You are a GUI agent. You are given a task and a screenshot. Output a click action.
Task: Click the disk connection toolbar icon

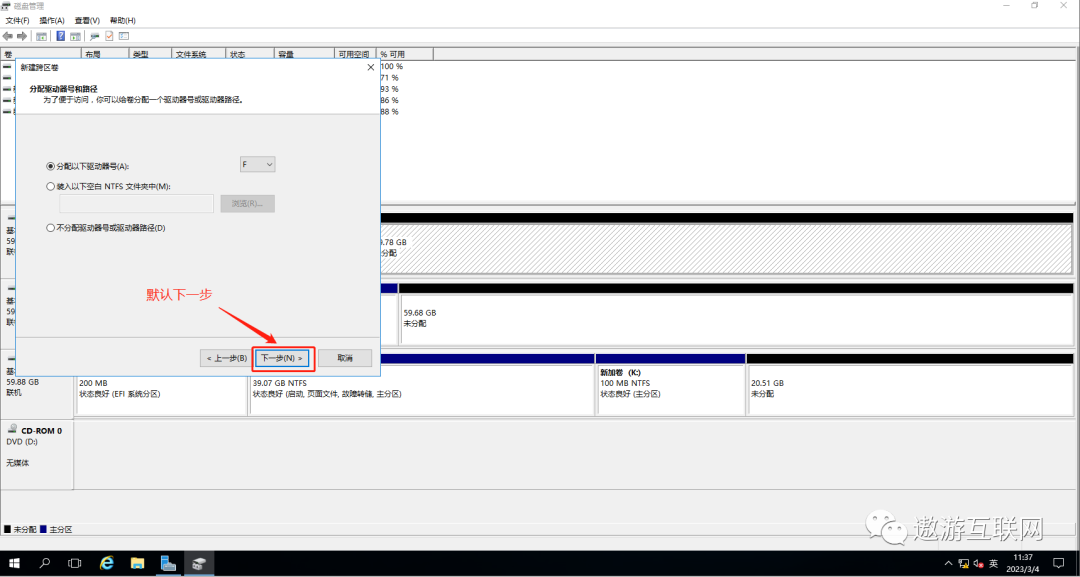[x=95, y=36]
